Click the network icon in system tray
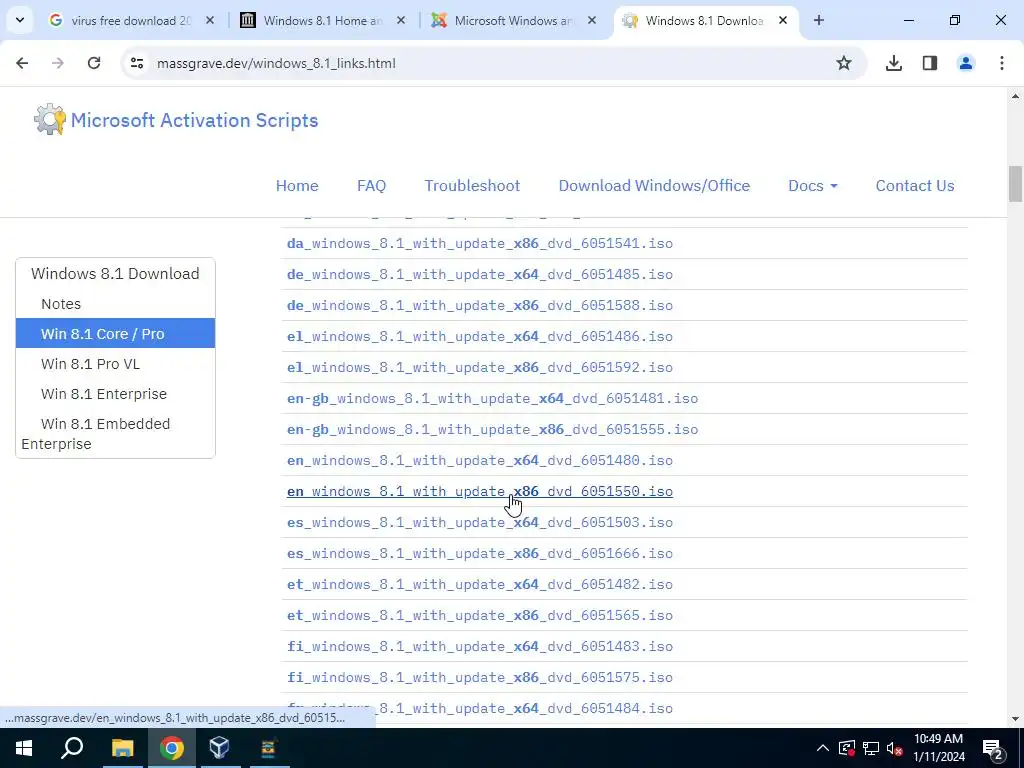 tap(871, 748)
